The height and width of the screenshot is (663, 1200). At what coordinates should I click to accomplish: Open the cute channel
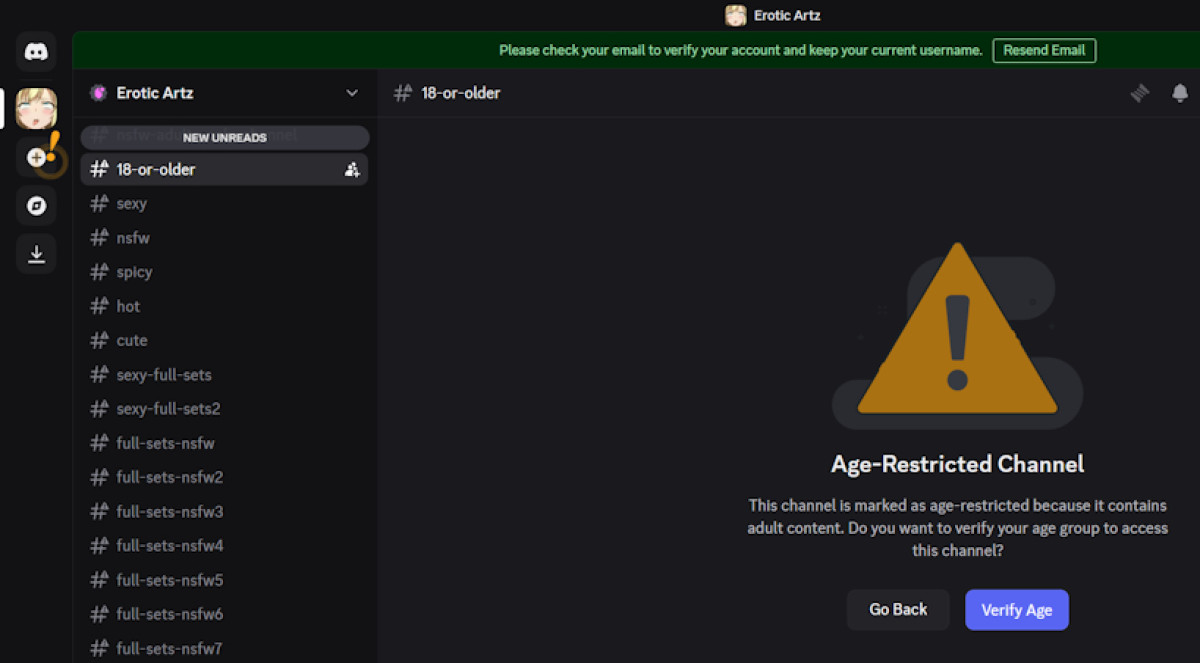[131, 340]
